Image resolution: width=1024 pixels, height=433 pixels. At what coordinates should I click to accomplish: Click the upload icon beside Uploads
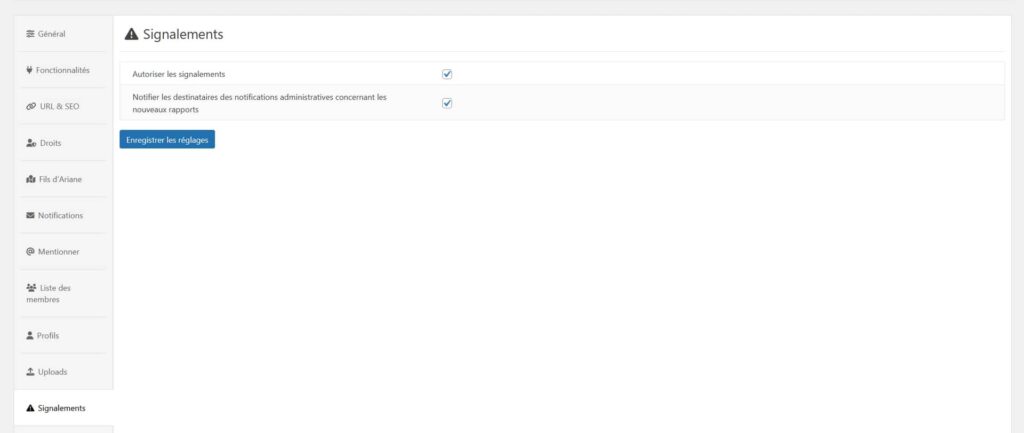pos(30,372)
